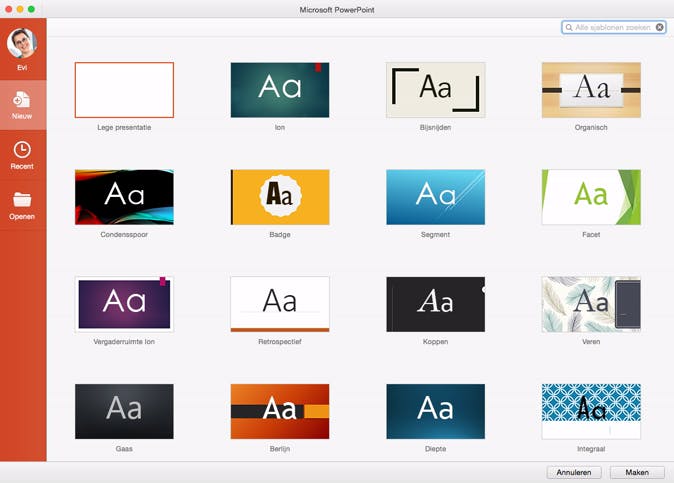Choose the patterned Integraal template
674x483 pixels.
(591, 411)
